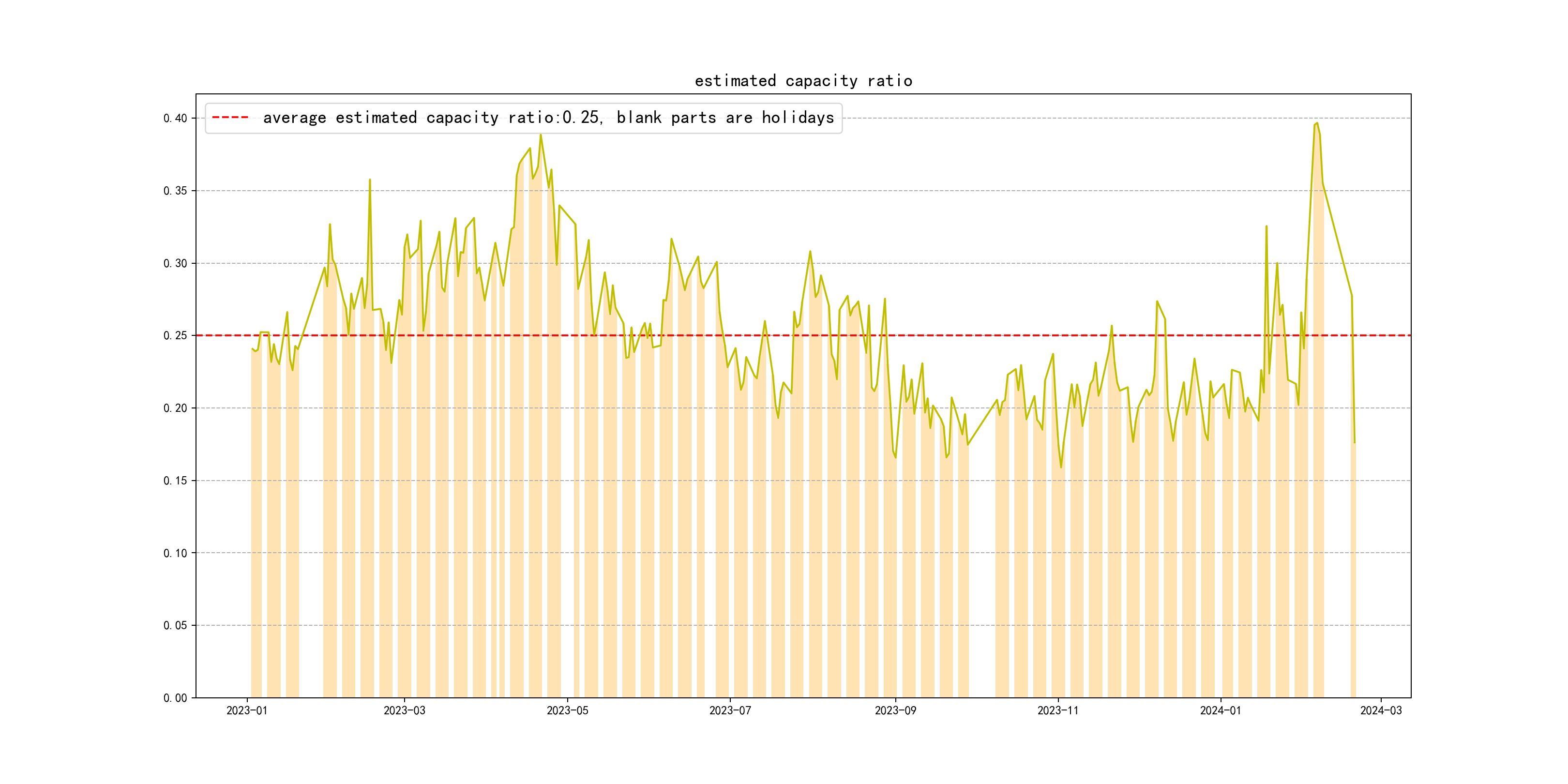Click the 0.10 y-axis tick label

(x=175, y=553)
